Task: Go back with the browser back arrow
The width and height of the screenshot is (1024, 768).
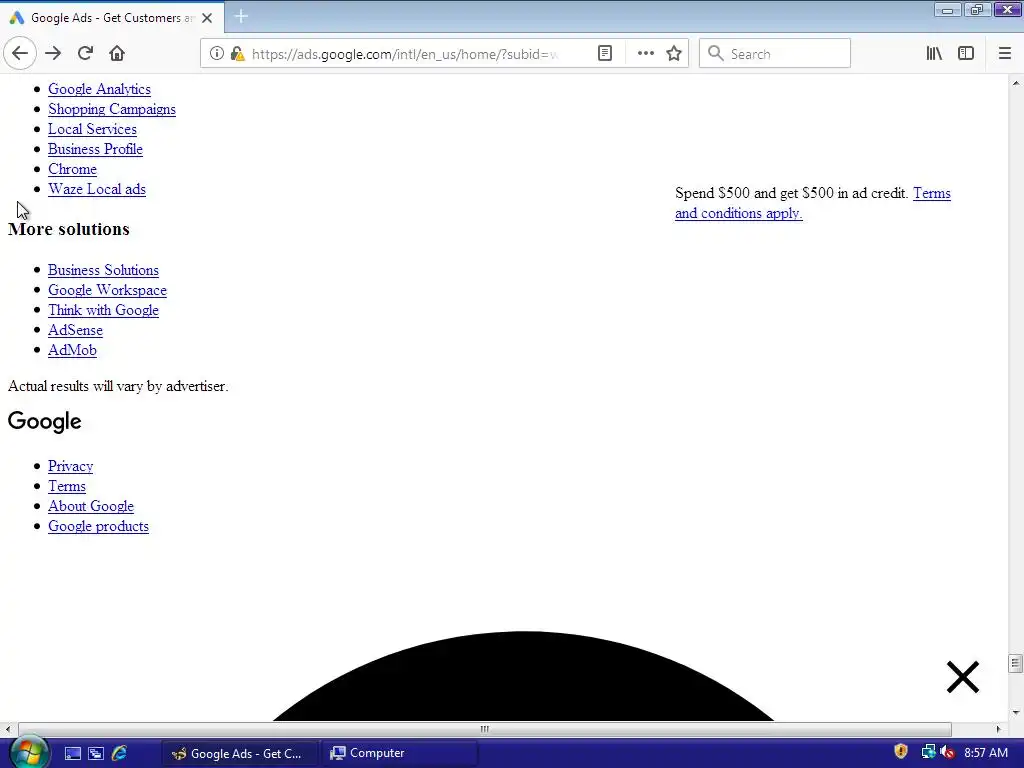Action: coord(20,54)
